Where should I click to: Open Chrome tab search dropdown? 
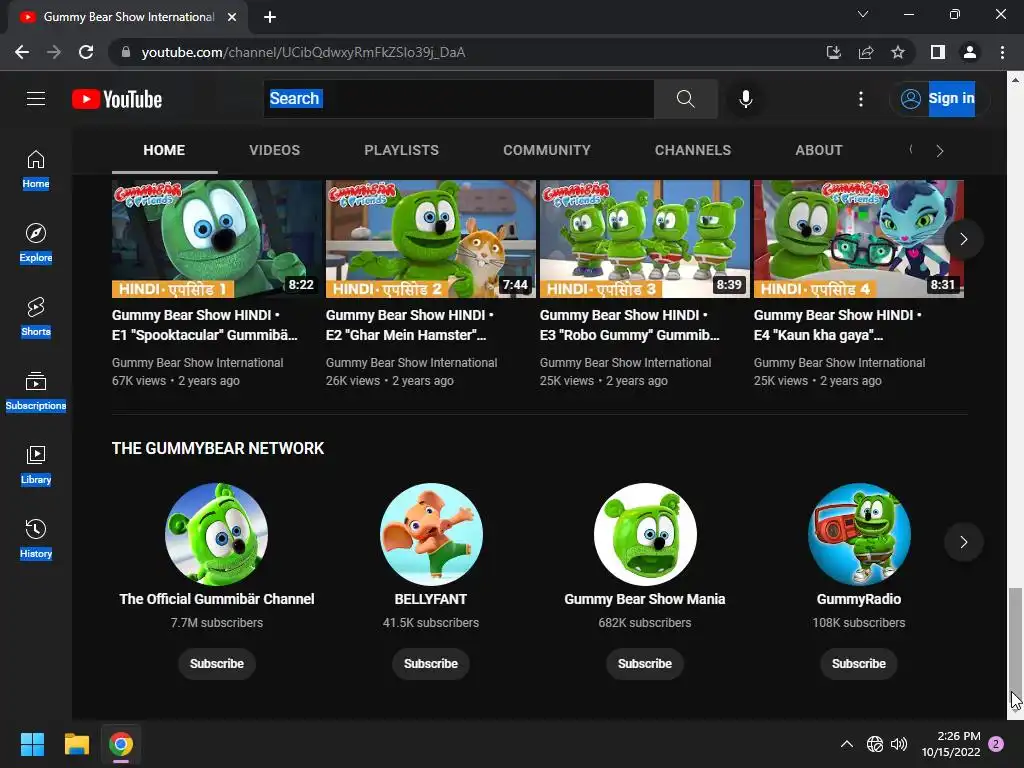coord(863,14)
